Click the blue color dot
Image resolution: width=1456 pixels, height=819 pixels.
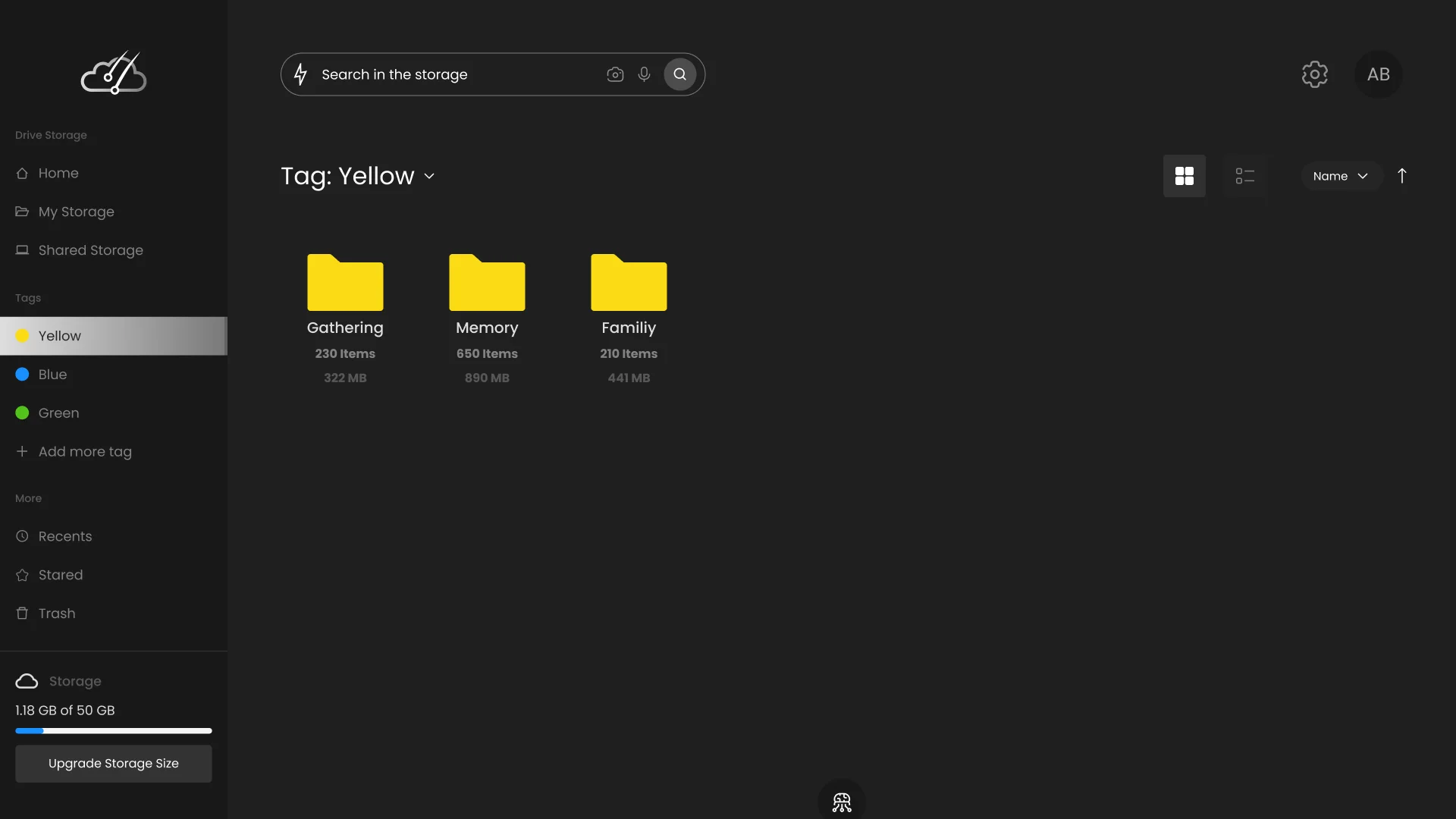[22, 375]
